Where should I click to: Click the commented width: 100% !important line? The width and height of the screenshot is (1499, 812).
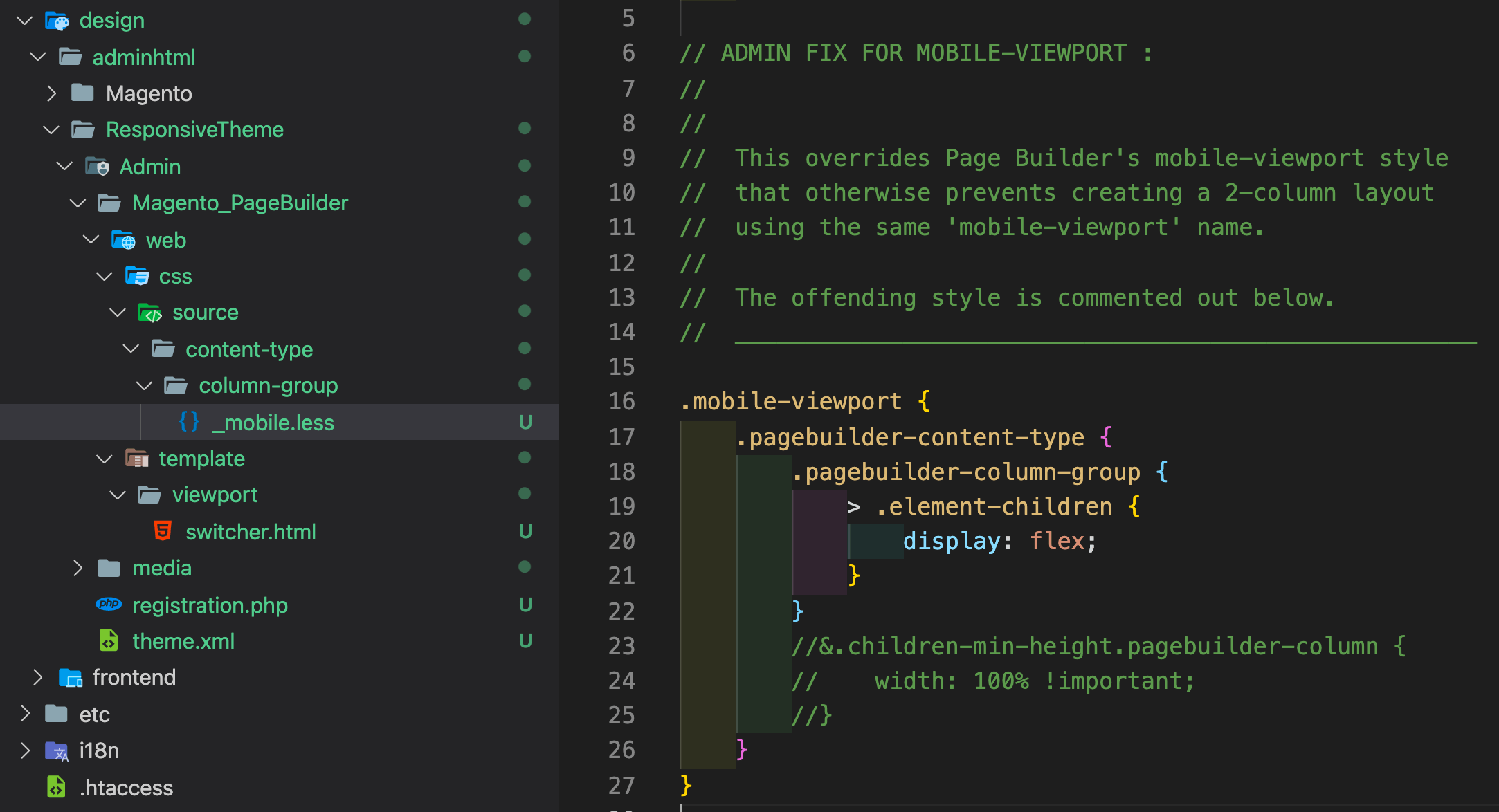click(x=993, y=681)
